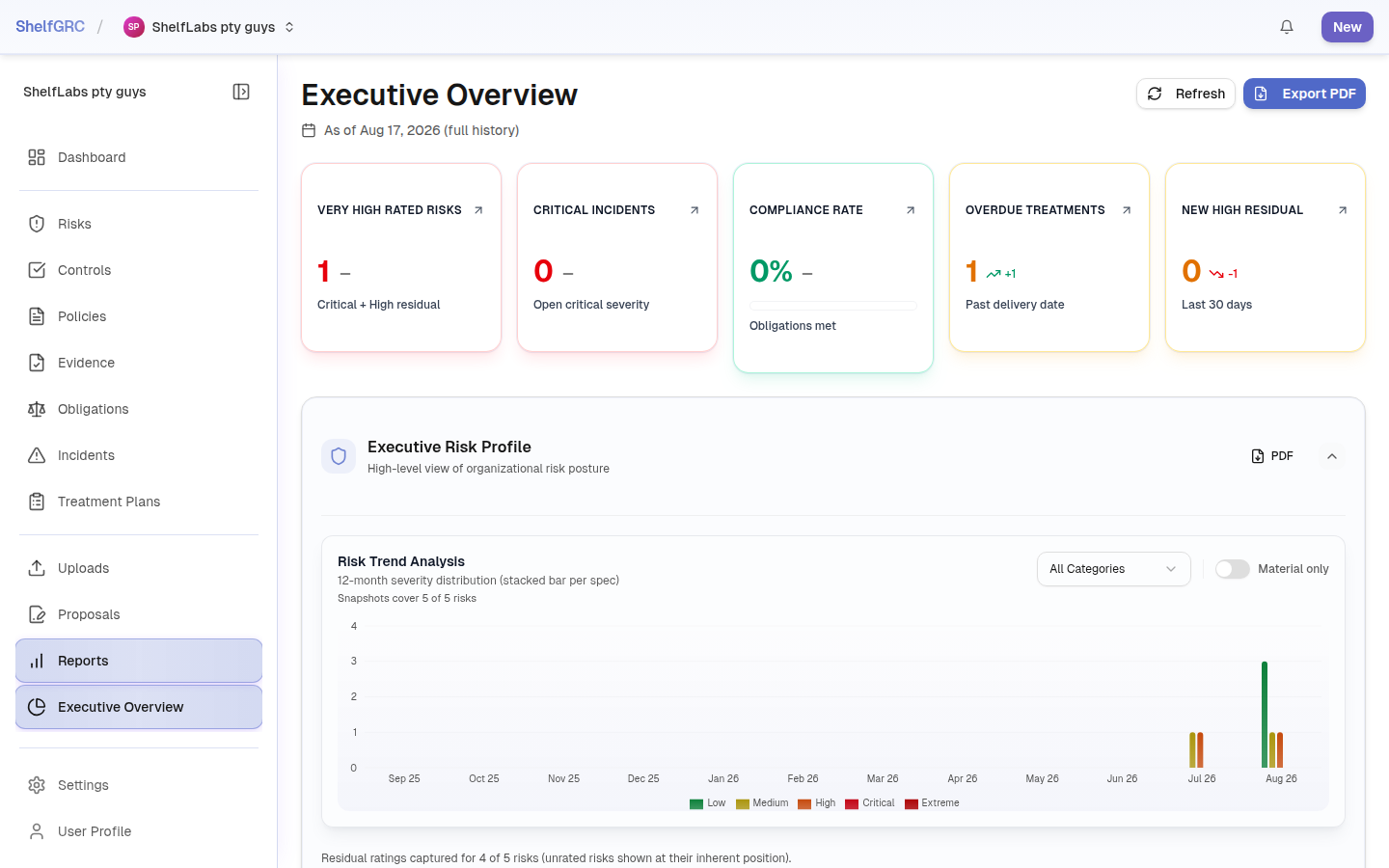The height and width of the screenshot is (868, 1389).
Task: Open arrow icon on Critical Incidents card
Action: tap(694, 210)
